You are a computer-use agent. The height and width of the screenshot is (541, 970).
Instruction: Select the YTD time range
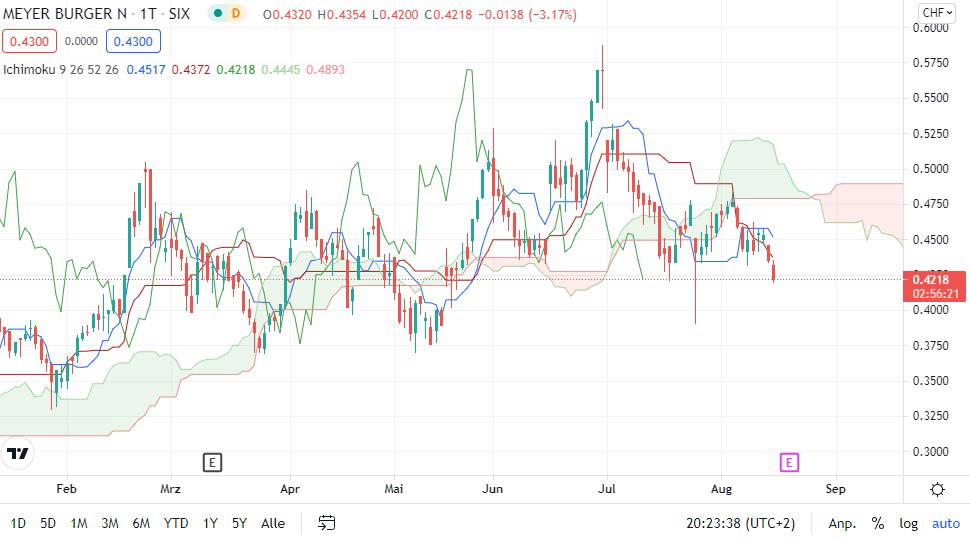(x=176, y=523)
